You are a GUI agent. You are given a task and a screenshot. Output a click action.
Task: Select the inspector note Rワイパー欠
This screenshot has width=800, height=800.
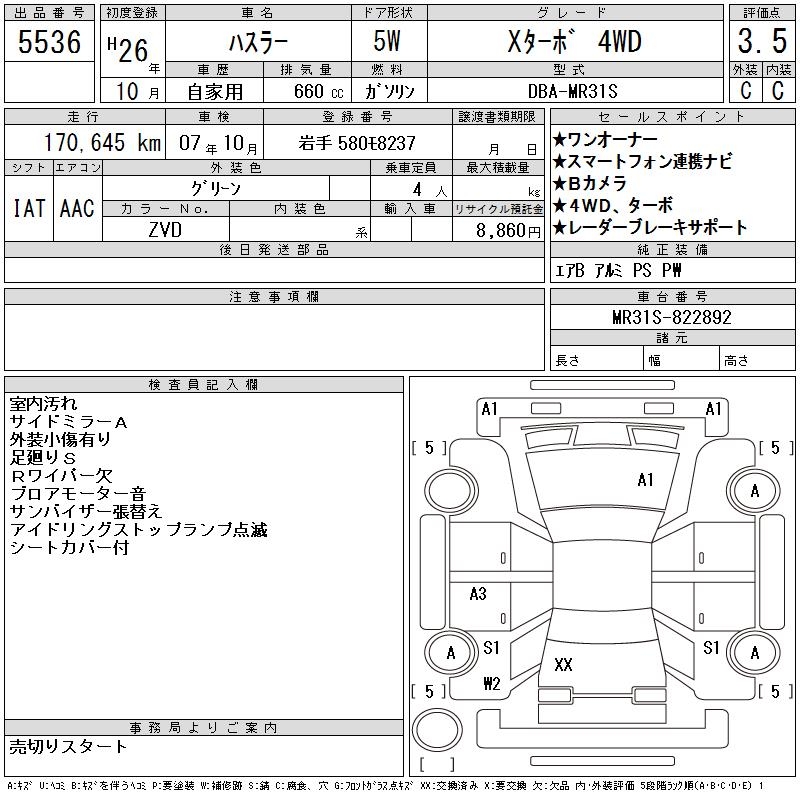pos(61,476)
